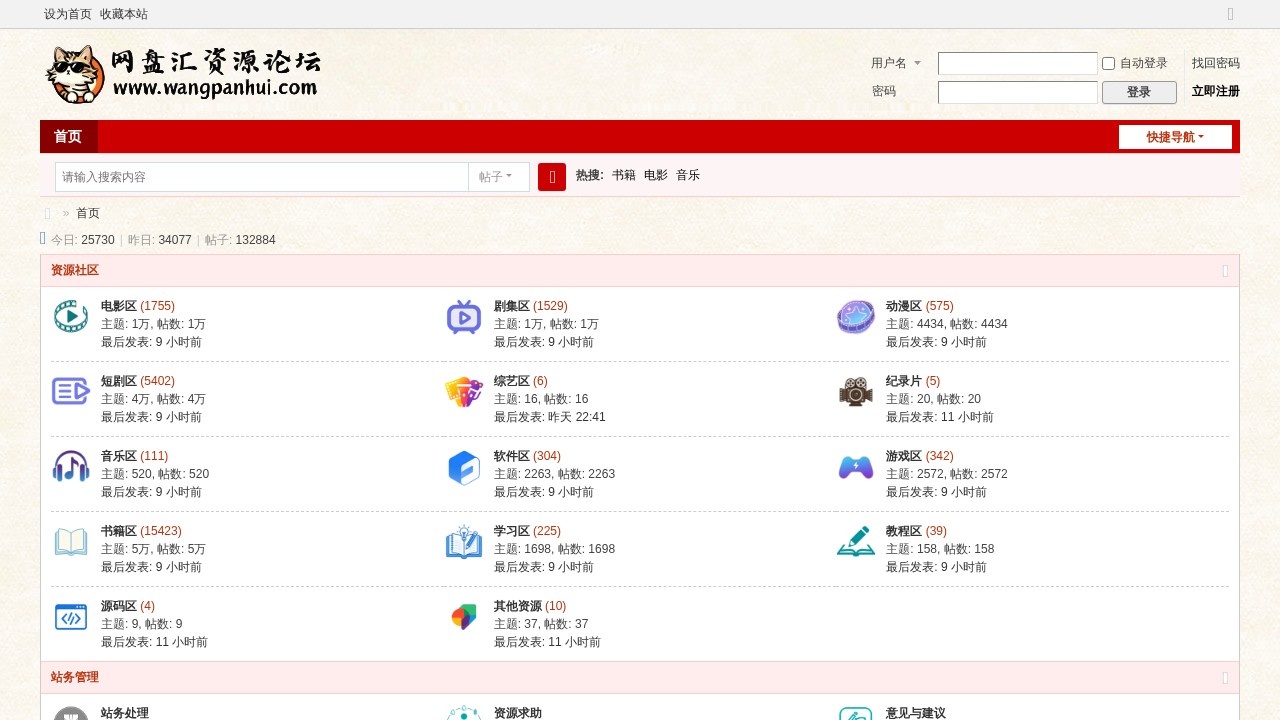Focus the 请输入搜索内容 search box

[x=262, y=177]
